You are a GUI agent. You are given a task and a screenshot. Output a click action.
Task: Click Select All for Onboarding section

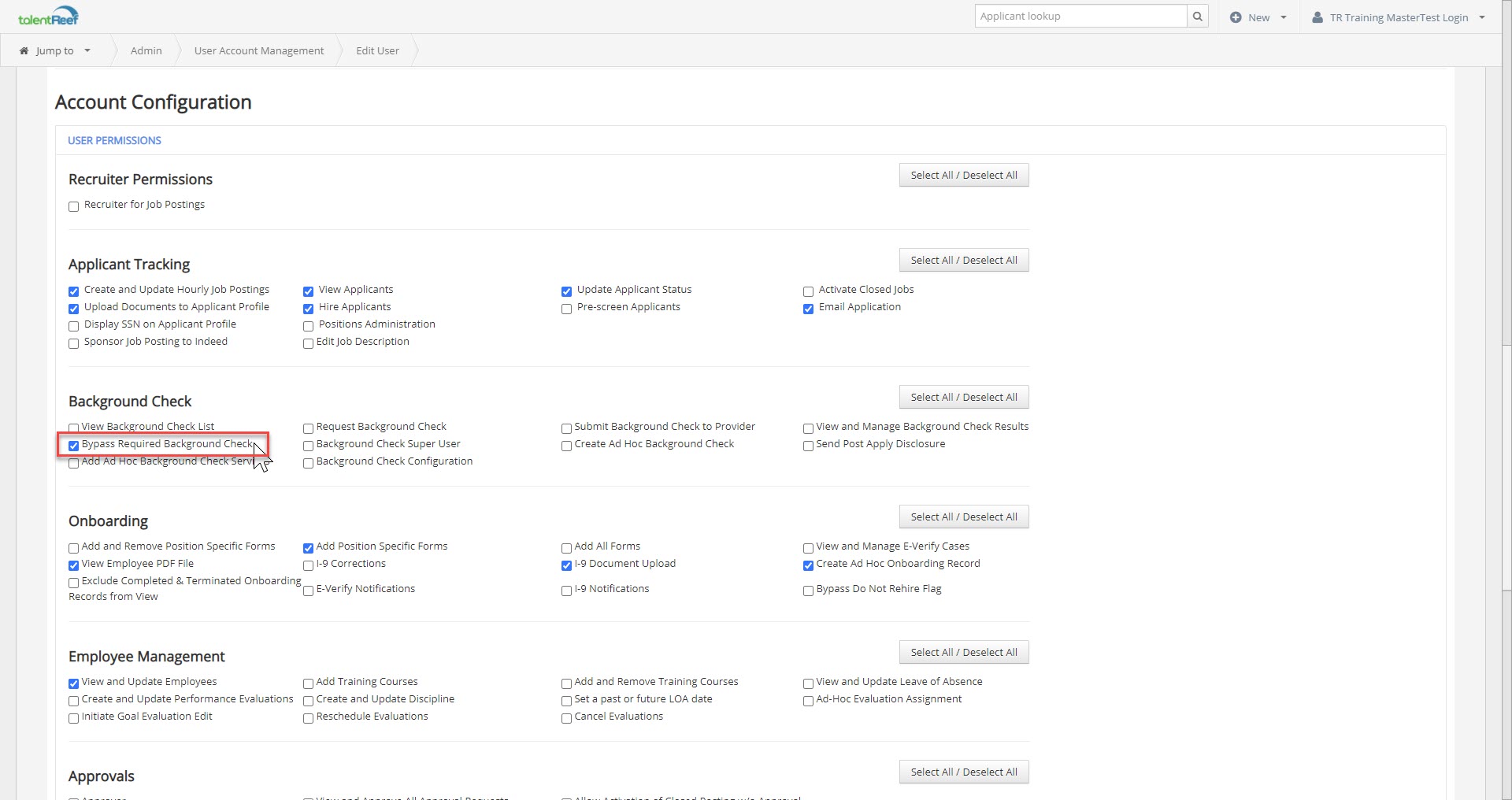pos(963,517)
